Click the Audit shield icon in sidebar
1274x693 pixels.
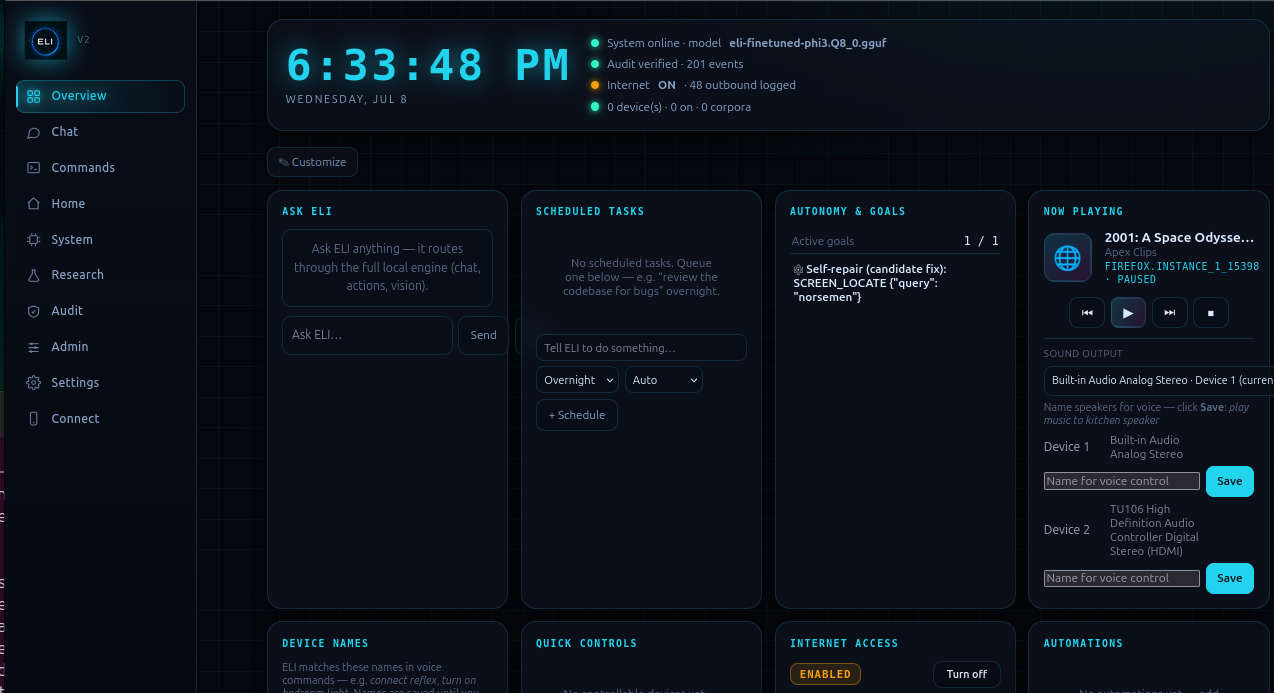point(33,311)
